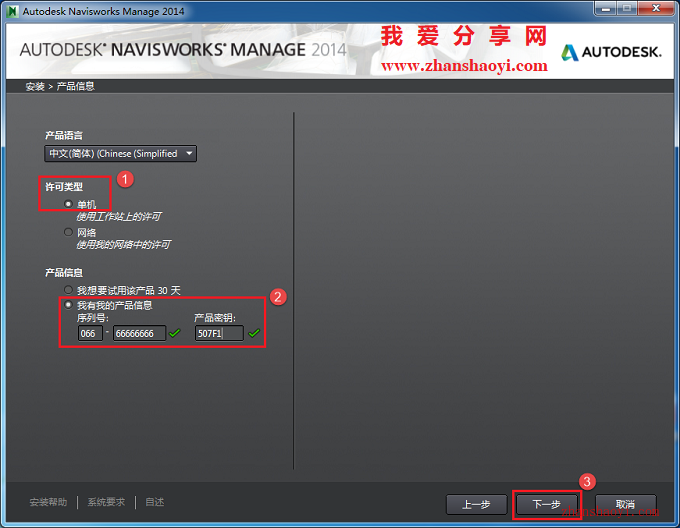Click the green checkmark next to the product key
This screenshot has height=528, width=680.
click(254, 333)
